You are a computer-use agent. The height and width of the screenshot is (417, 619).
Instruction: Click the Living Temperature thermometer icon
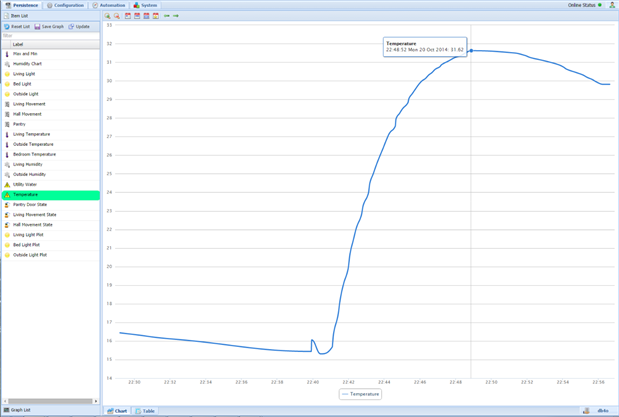tap(7, 134)
